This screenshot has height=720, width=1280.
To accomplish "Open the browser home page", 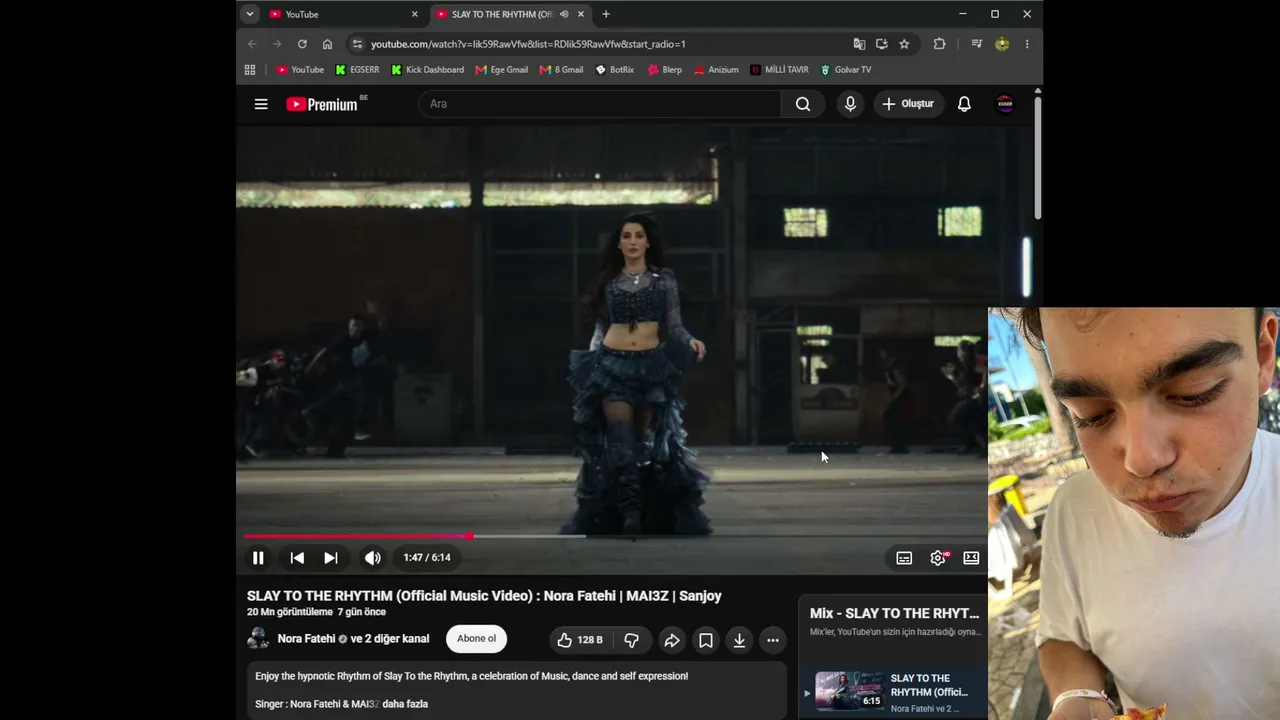I will point(327,44).
